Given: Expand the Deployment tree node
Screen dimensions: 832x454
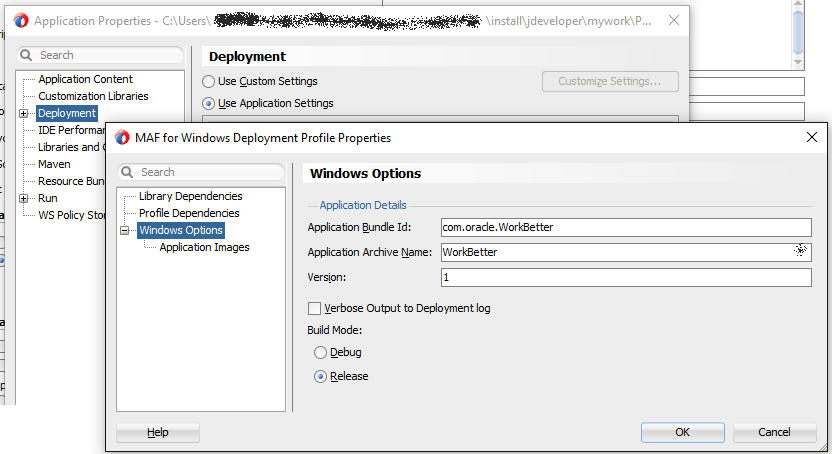Looking at the screenshot, I should (23, 114).
